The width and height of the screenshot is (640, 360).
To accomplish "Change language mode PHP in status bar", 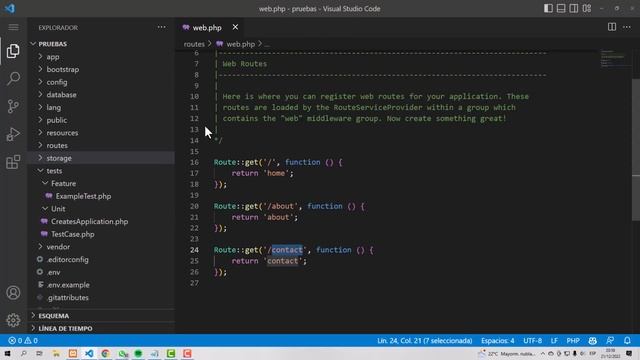I will click(573, 340).
